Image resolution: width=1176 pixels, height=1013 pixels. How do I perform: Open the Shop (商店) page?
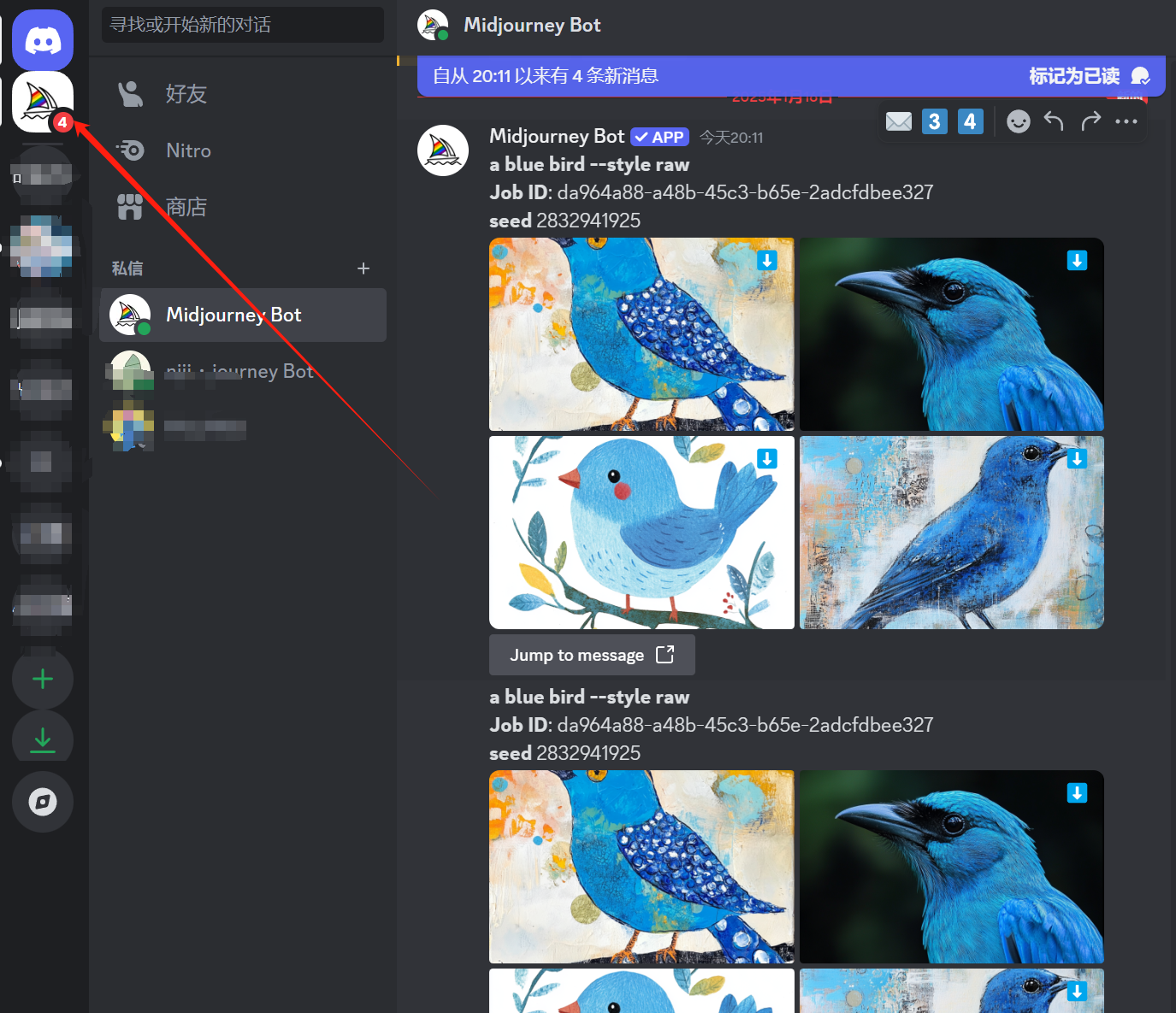point(243,207)
